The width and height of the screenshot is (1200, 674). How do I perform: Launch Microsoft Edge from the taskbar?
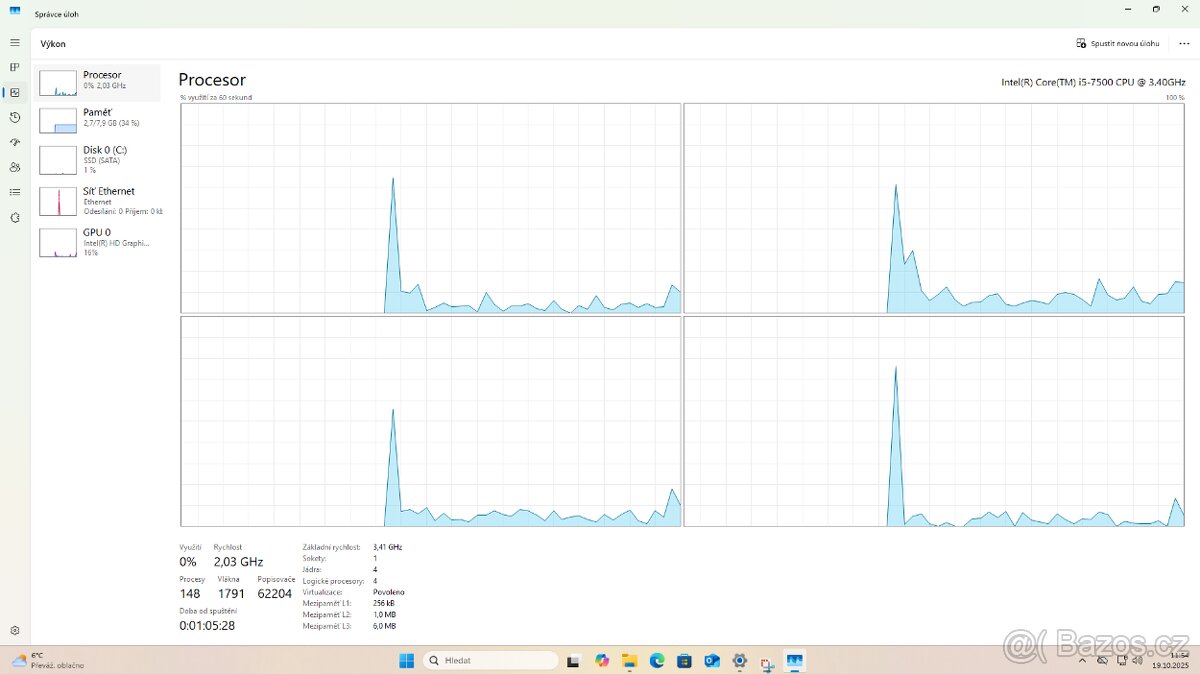tap(656, 660)
